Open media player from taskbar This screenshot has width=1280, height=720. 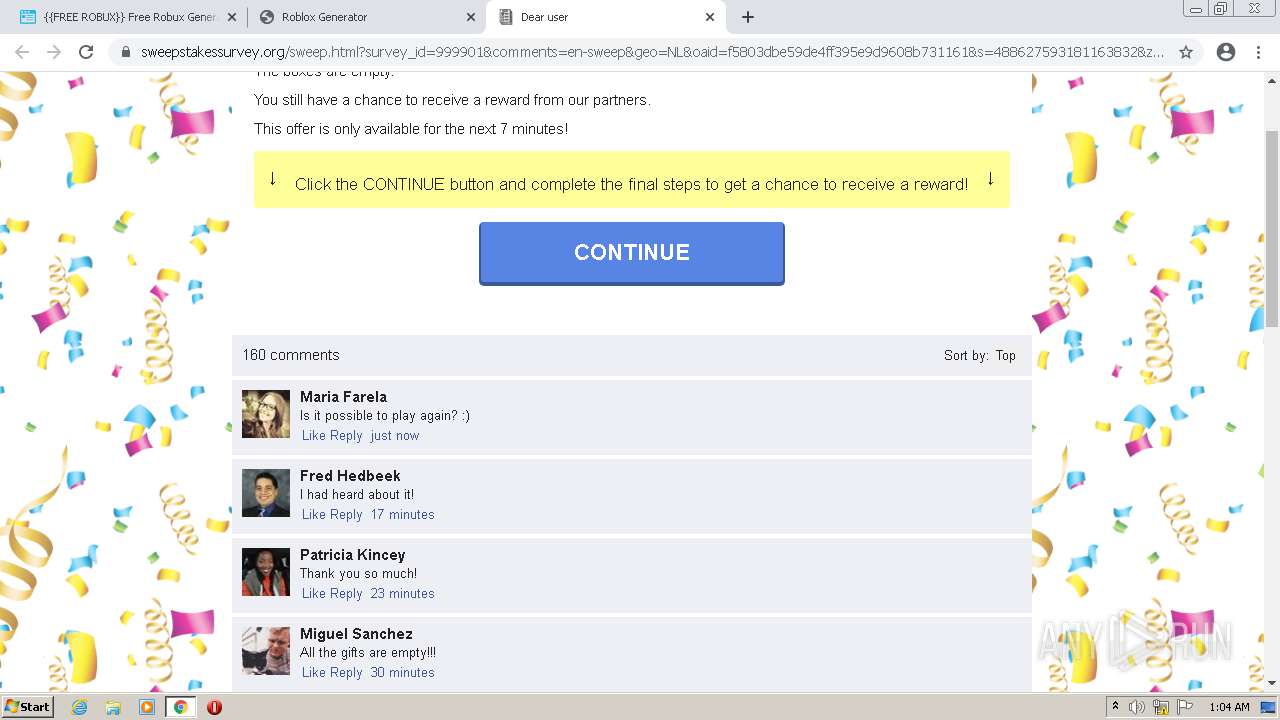tap(147, 707)
